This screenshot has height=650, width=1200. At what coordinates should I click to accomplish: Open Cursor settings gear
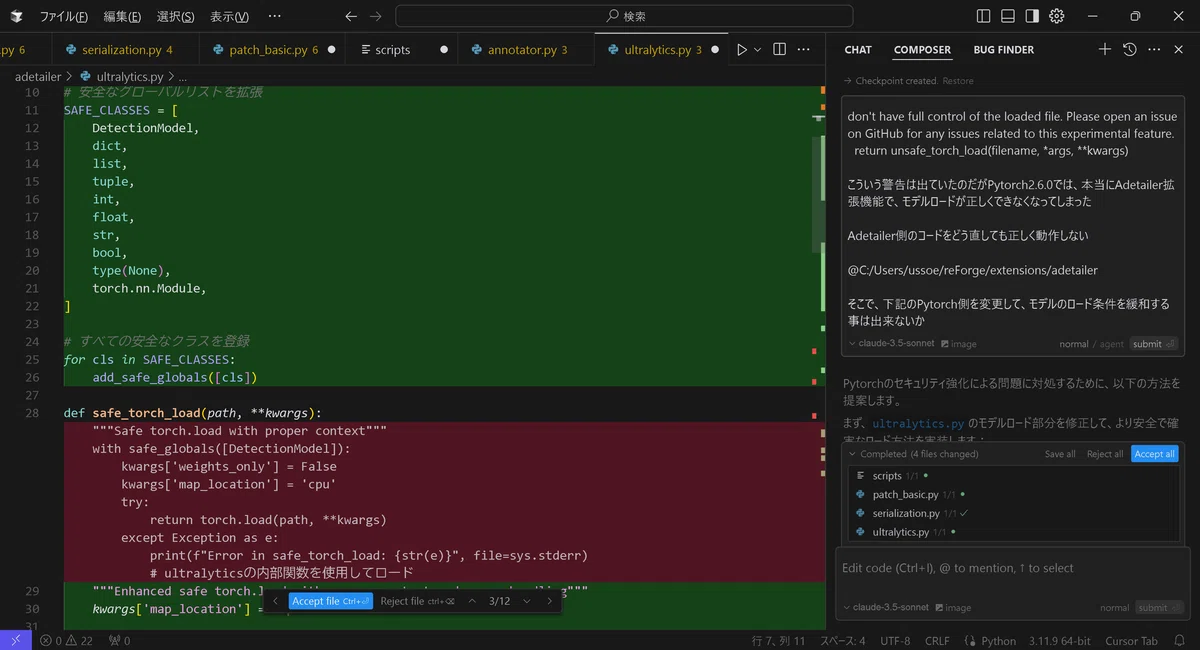tap(1057, 16)
